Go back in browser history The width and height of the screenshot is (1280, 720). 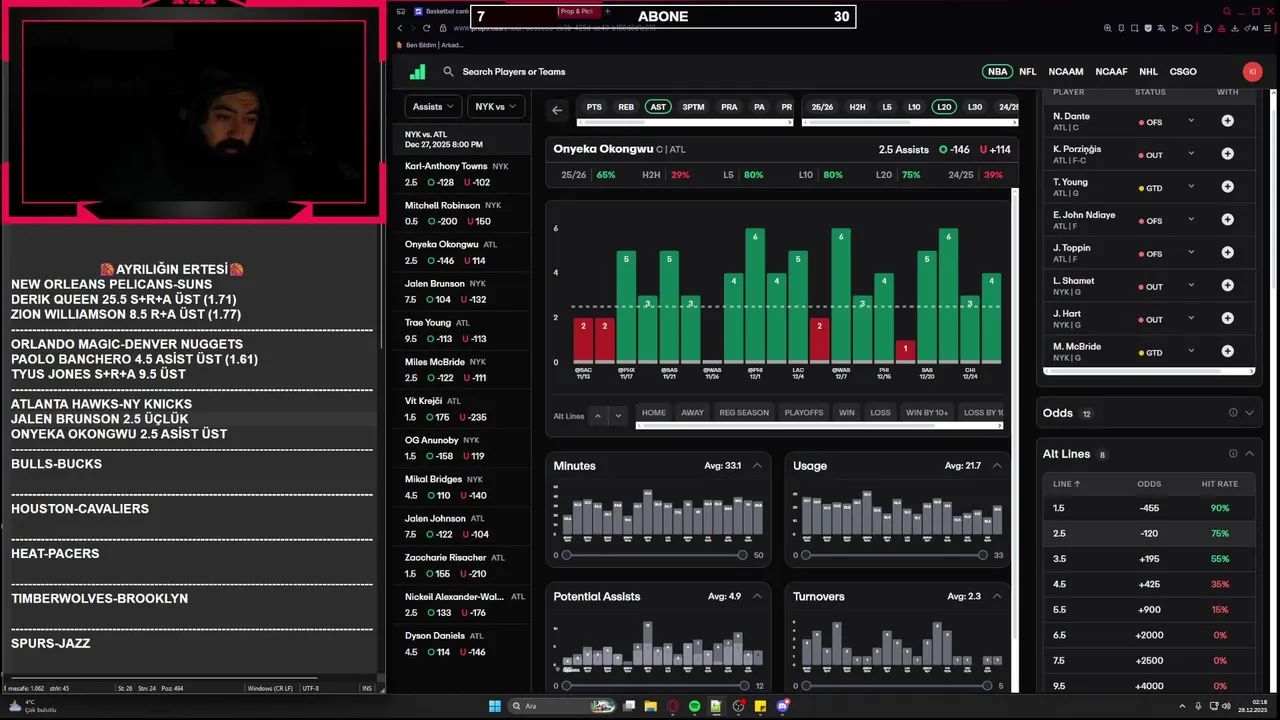399,28
